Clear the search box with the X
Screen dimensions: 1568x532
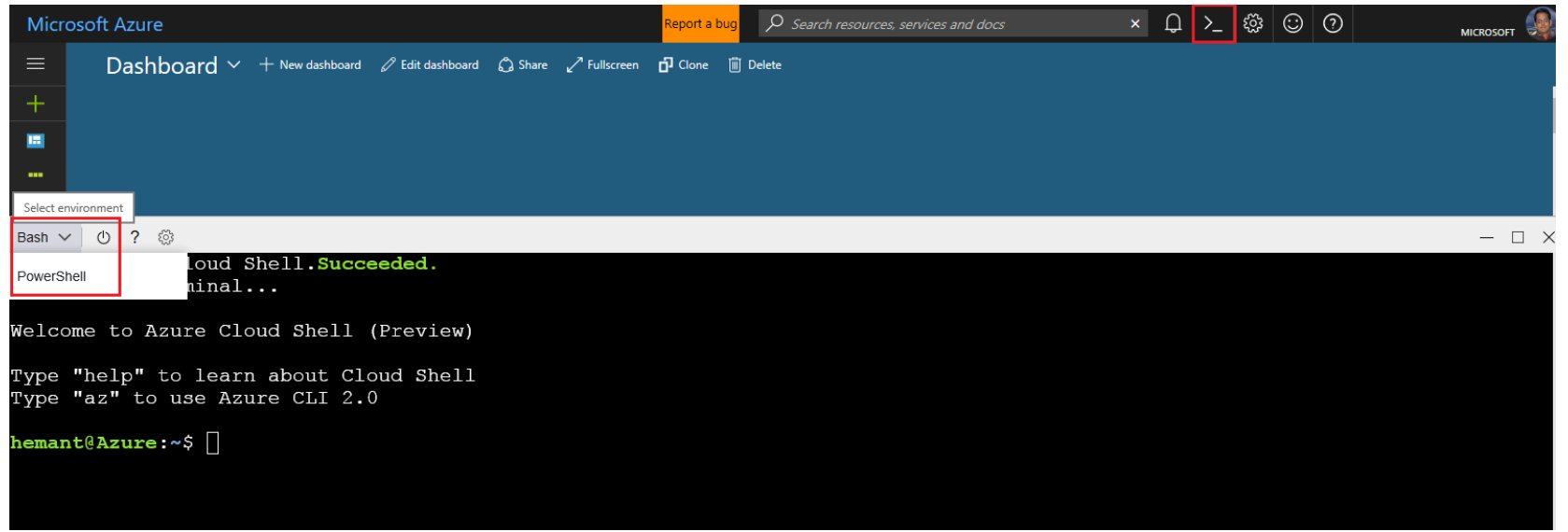pos(1135,24)
